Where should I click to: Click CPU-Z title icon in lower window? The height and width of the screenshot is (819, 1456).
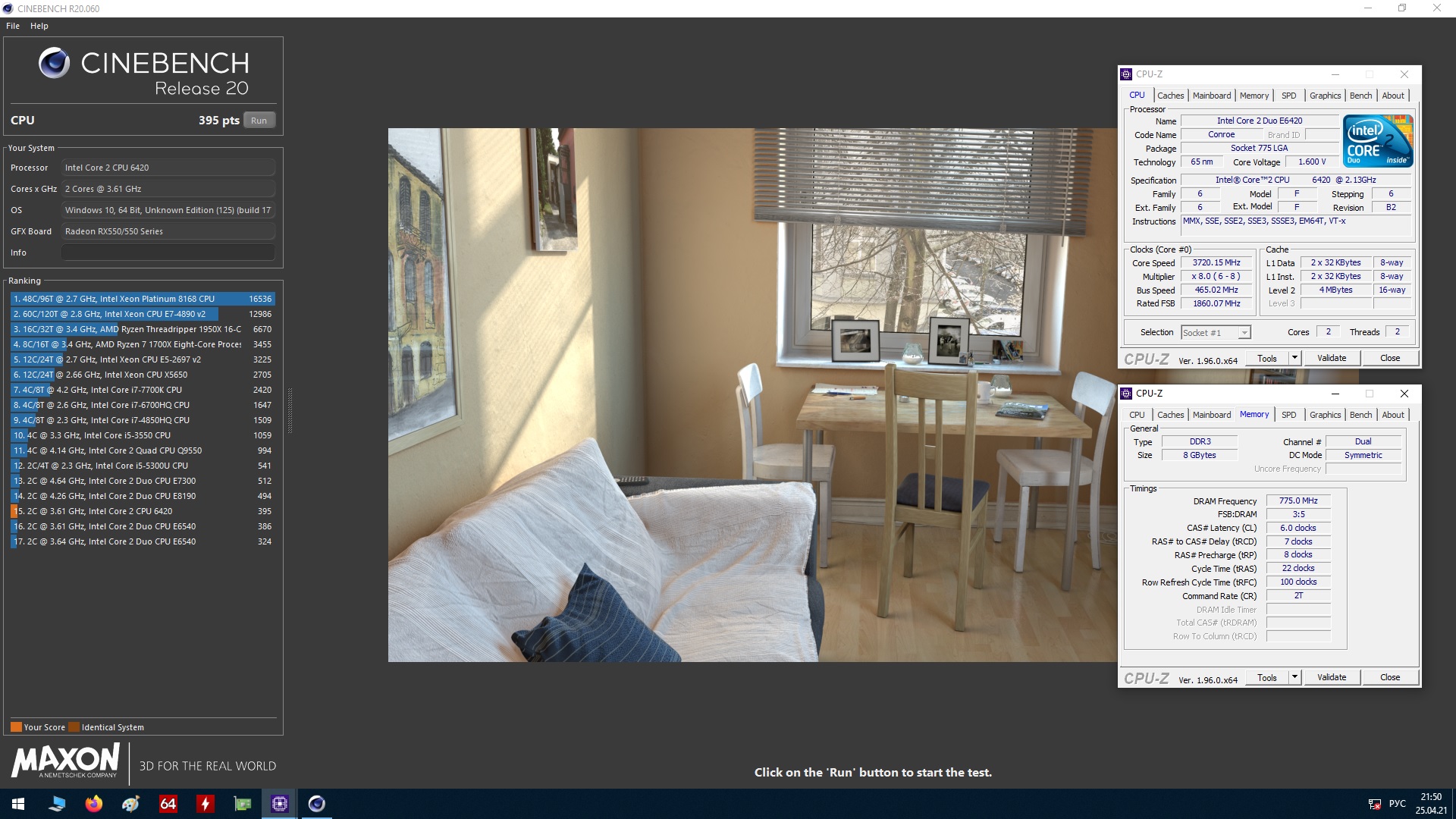tap(1127, 394)
